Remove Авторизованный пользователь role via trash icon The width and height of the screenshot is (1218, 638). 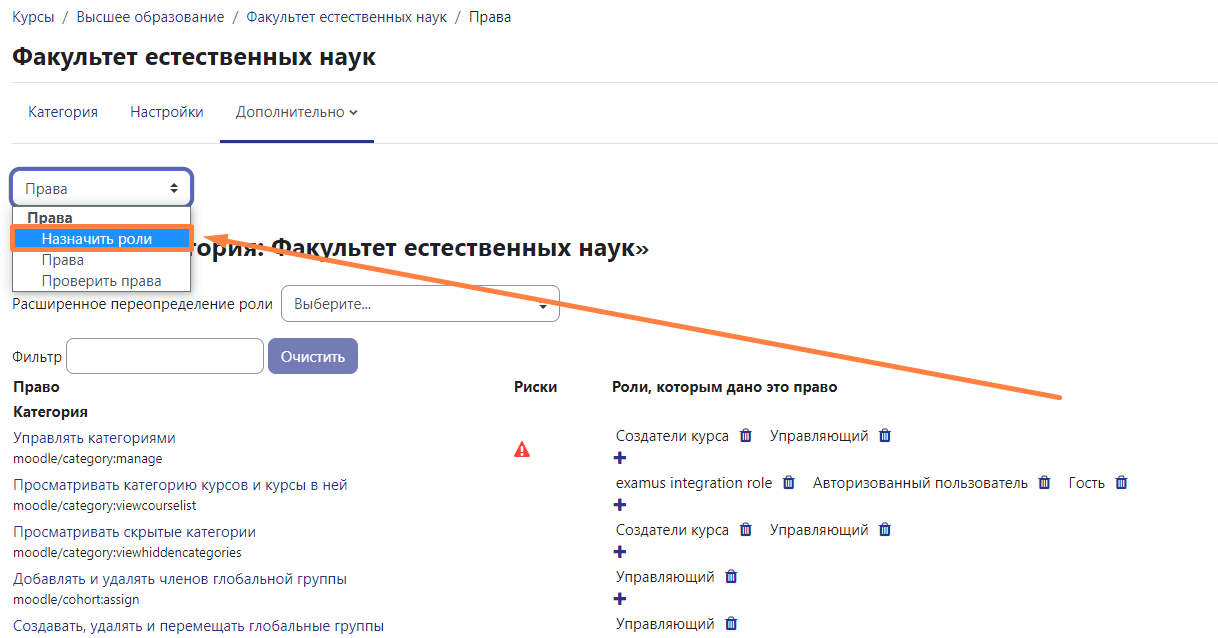tap(1044, 483)
